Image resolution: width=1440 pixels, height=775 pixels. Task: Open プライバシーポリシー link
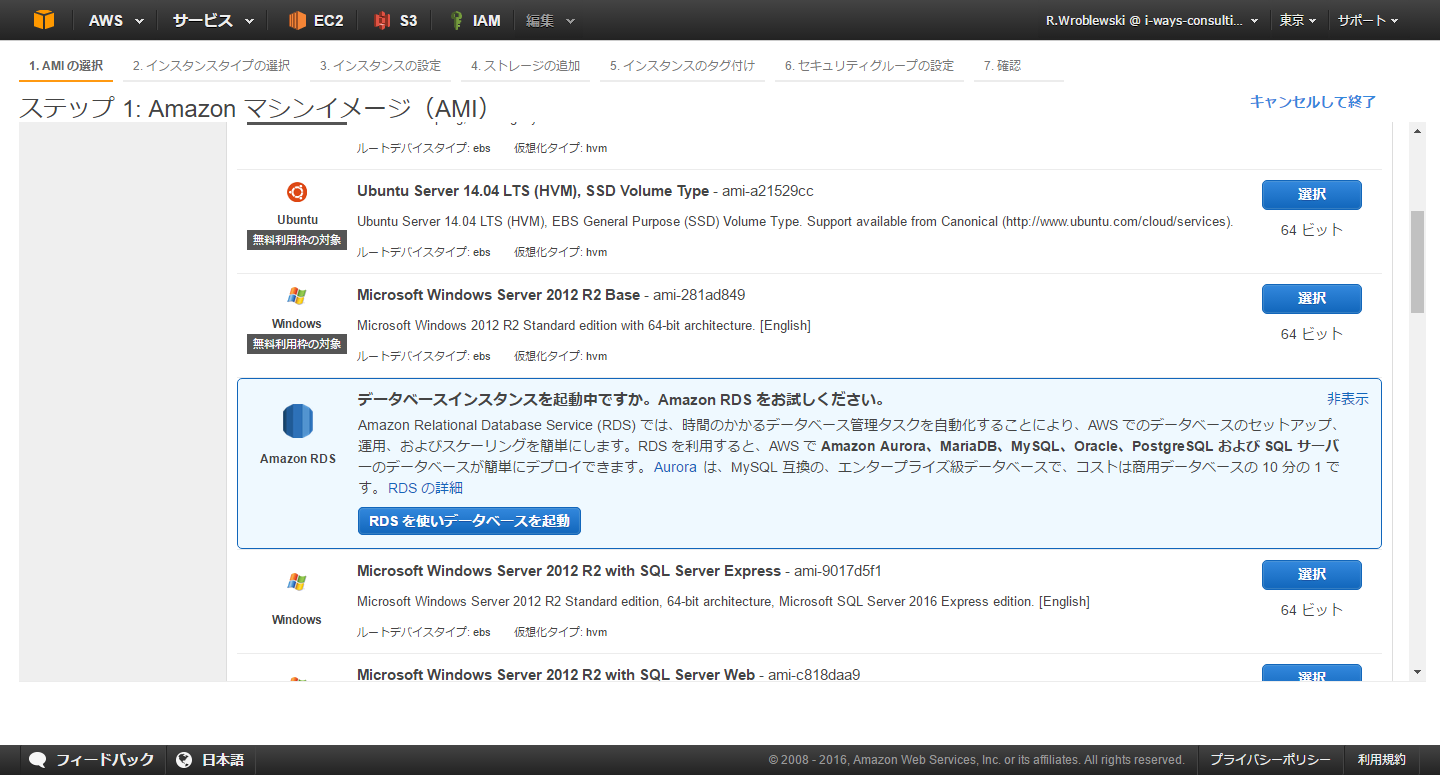(x=1270, y=760)
